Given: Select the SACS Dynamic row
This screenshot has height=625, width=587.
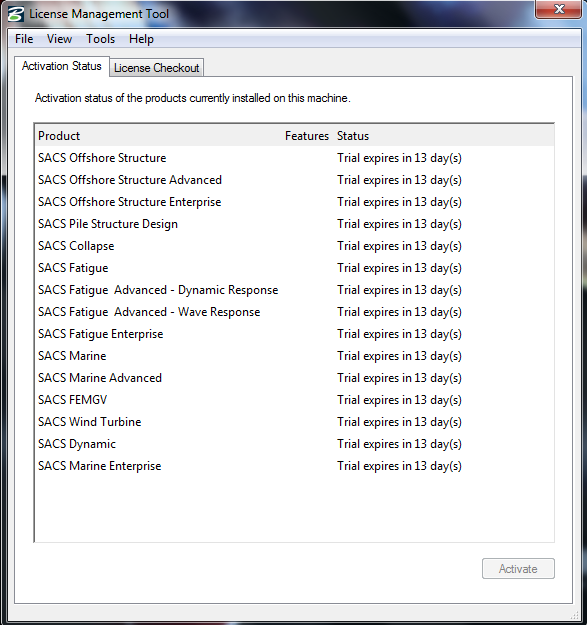Looking at the screenshot, I should [x=294, y=444].
